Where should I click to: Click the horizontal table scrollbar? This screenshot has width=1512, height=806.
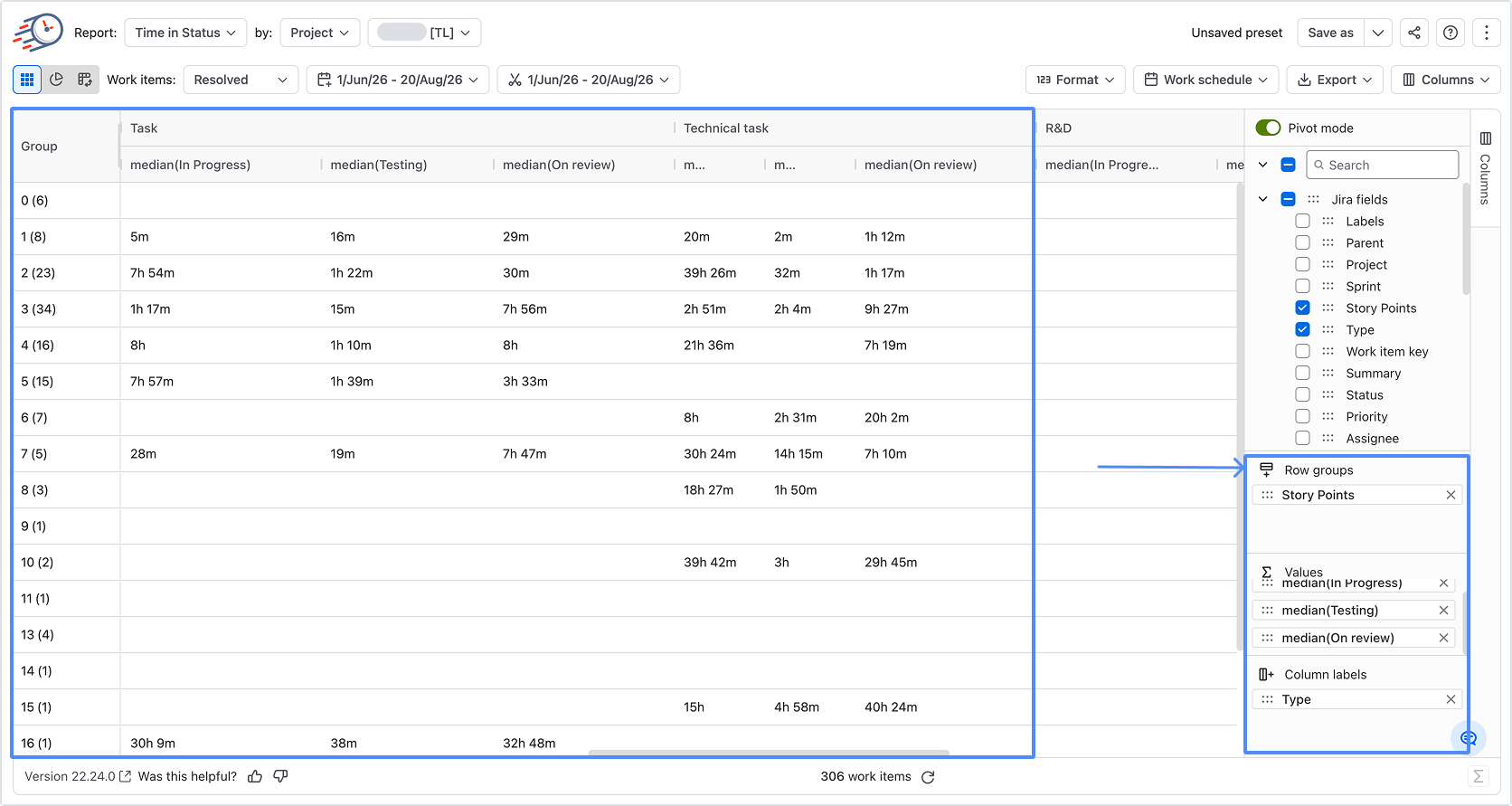[769, 753]
